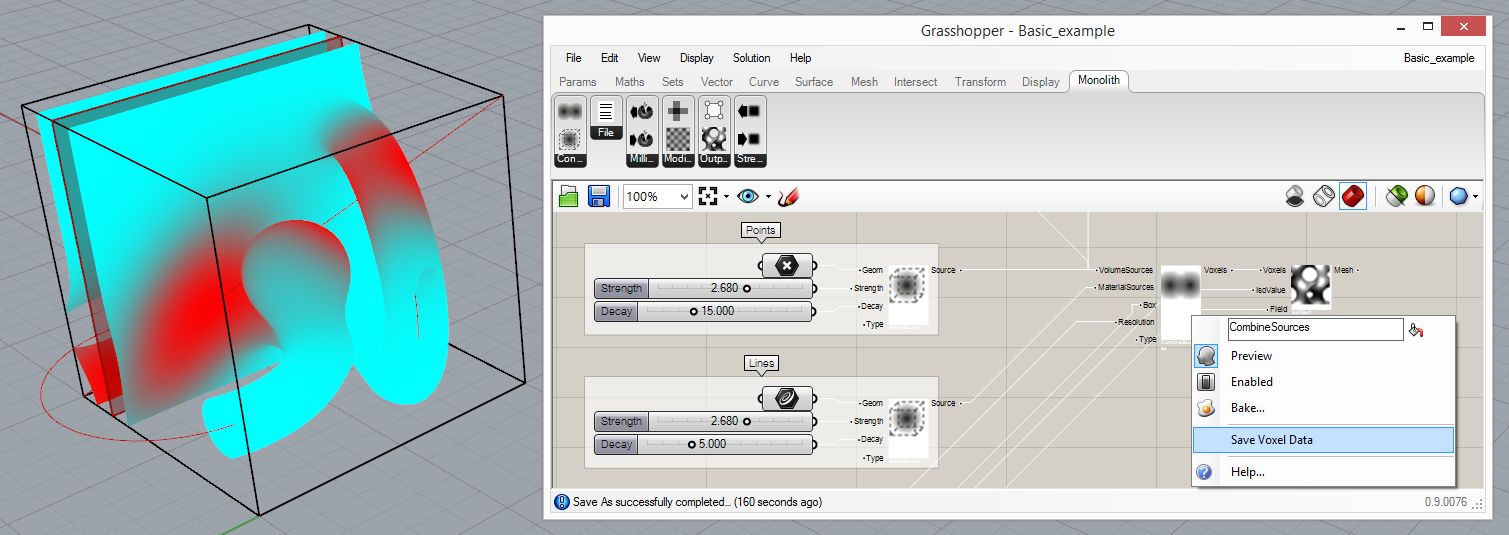The image size is (1509, 535).
Task: Click the checkerboard icon in Modi... panel
Action: point(678,140)
